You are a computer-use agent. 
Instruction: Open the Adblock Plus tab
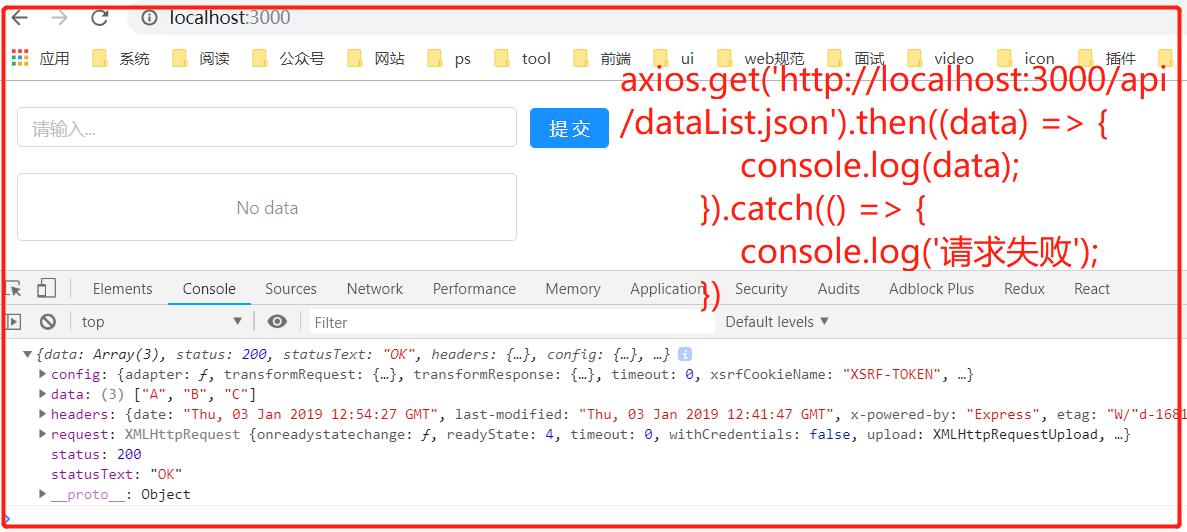coord(932,288)
